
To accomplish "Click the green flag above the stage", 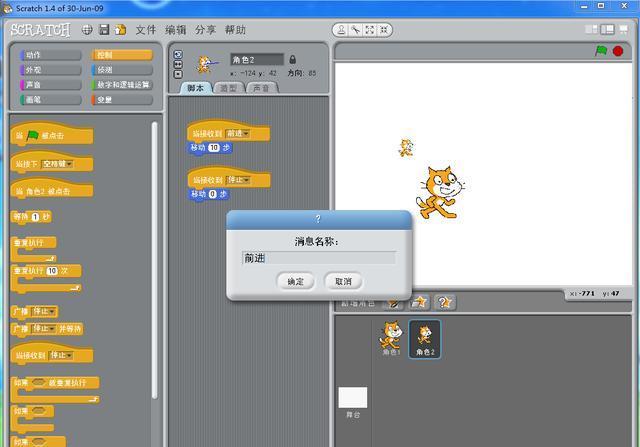I will (x=601, y=51).
